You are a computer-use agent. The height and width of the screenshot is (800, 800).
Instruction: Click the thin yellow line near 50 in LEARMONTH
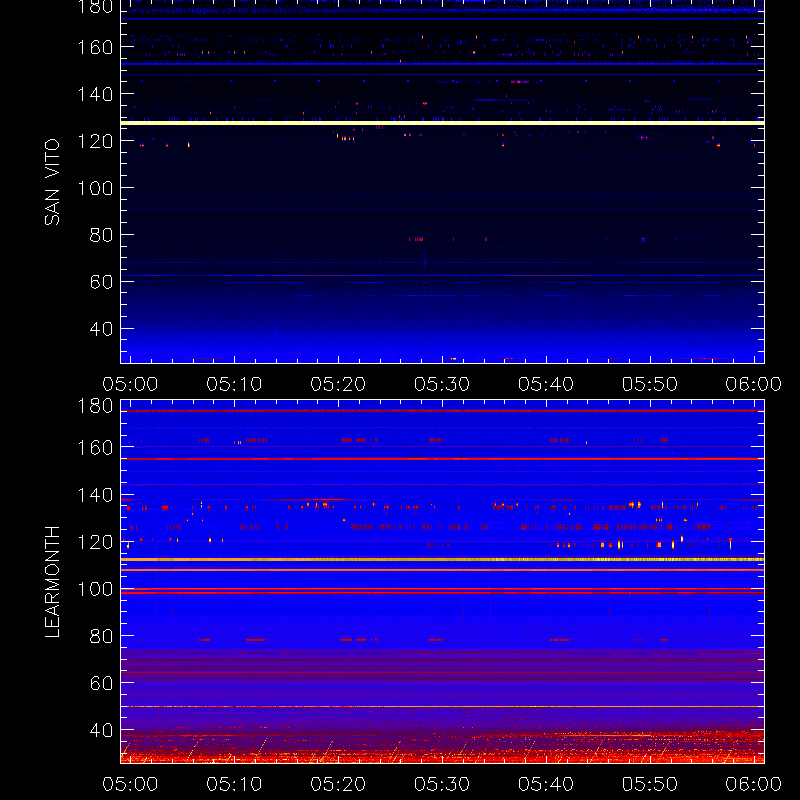(442, 707)
